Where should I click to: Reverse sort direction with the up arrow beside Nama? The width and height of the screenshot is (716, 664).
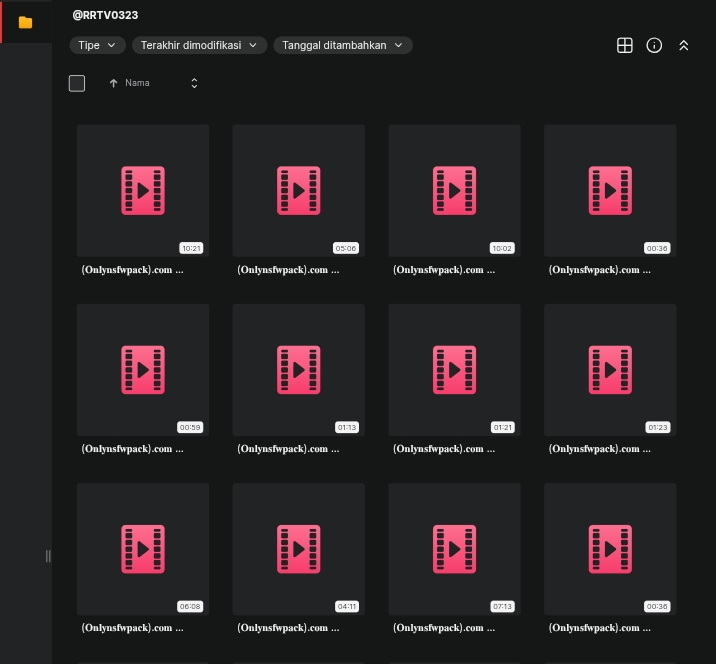tap(113, 83)
